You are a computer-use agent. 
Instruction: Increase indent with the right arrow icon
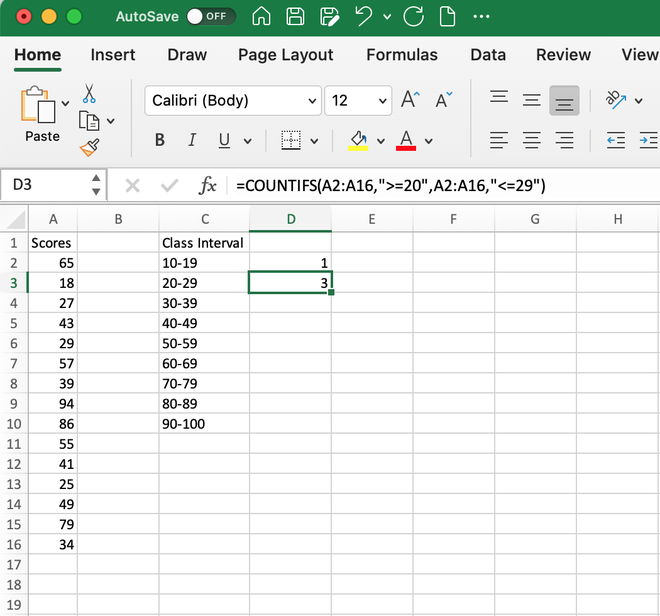[649, 140]
